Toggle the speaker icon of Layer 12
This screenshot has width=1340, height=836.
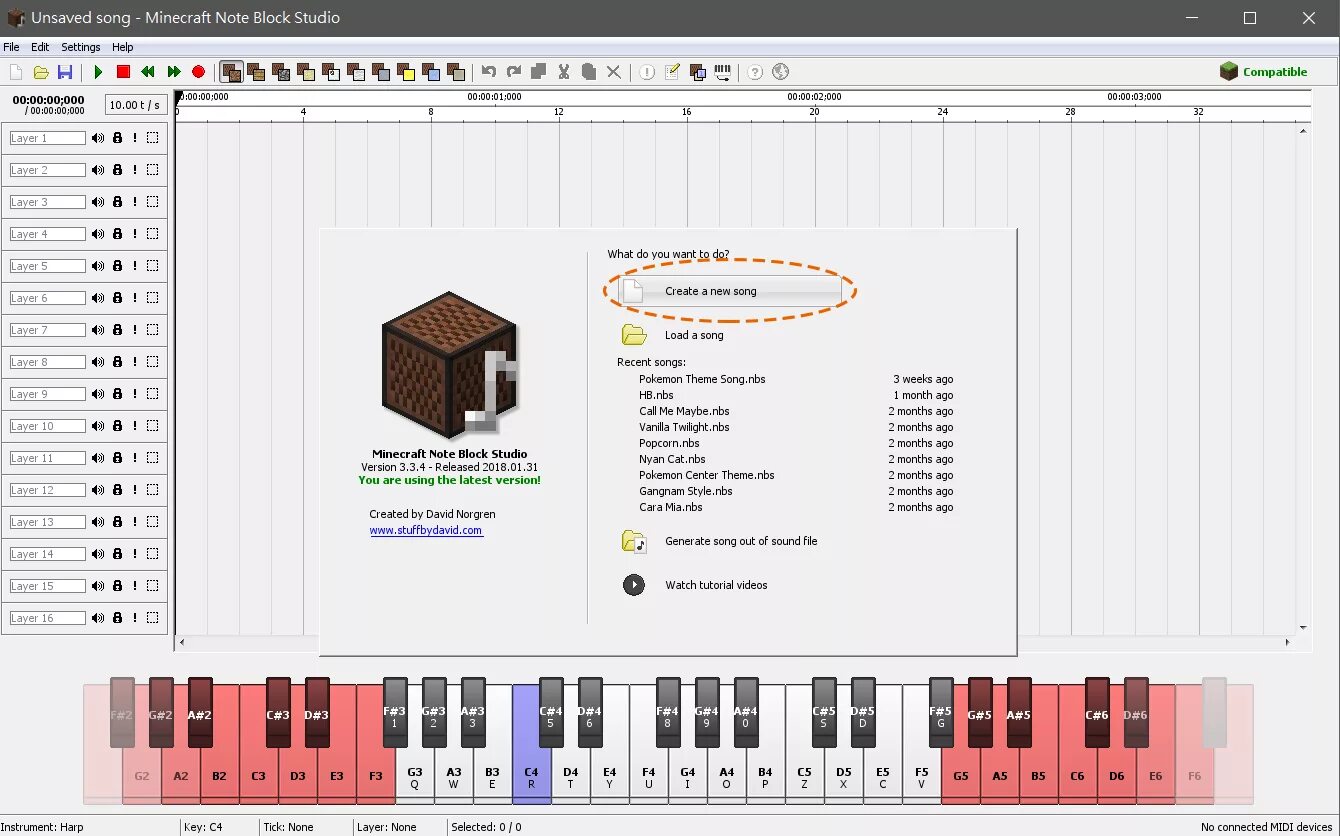98,490
